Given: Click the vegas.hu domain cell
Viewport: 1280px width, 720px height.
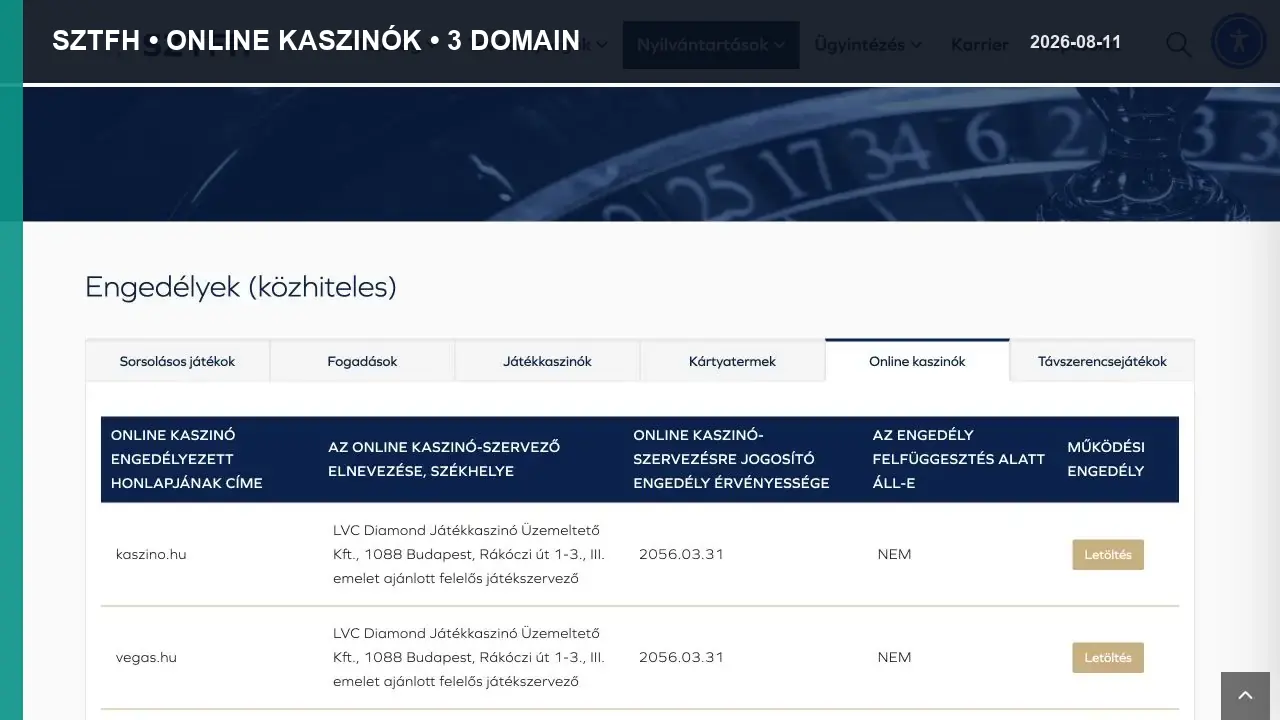Looking at the screenshot, I should tap(146, 657).
